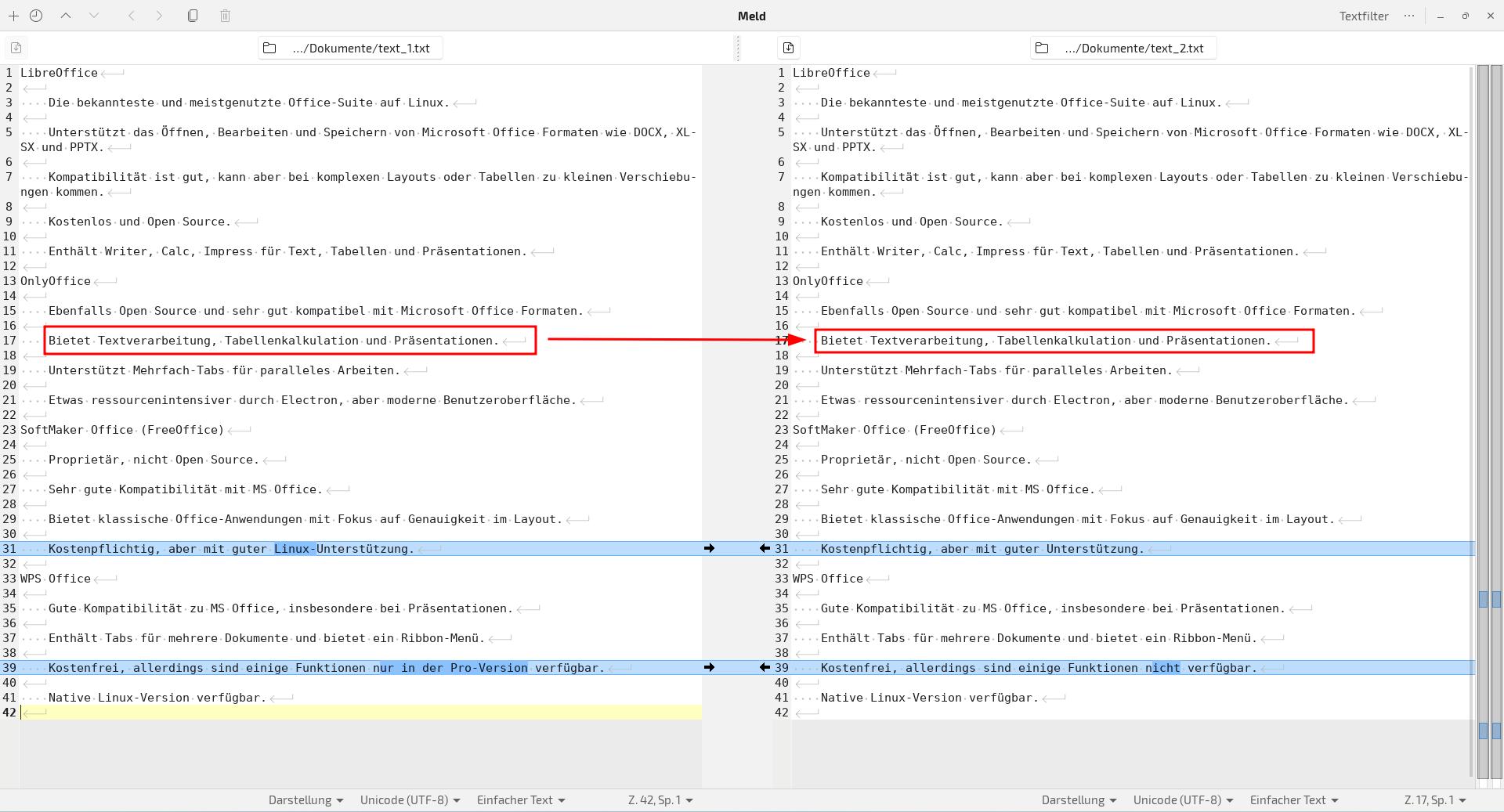The image size is (1504, 812).
Task: Save text_2.txt using right pane save icon
Action: 788,48
